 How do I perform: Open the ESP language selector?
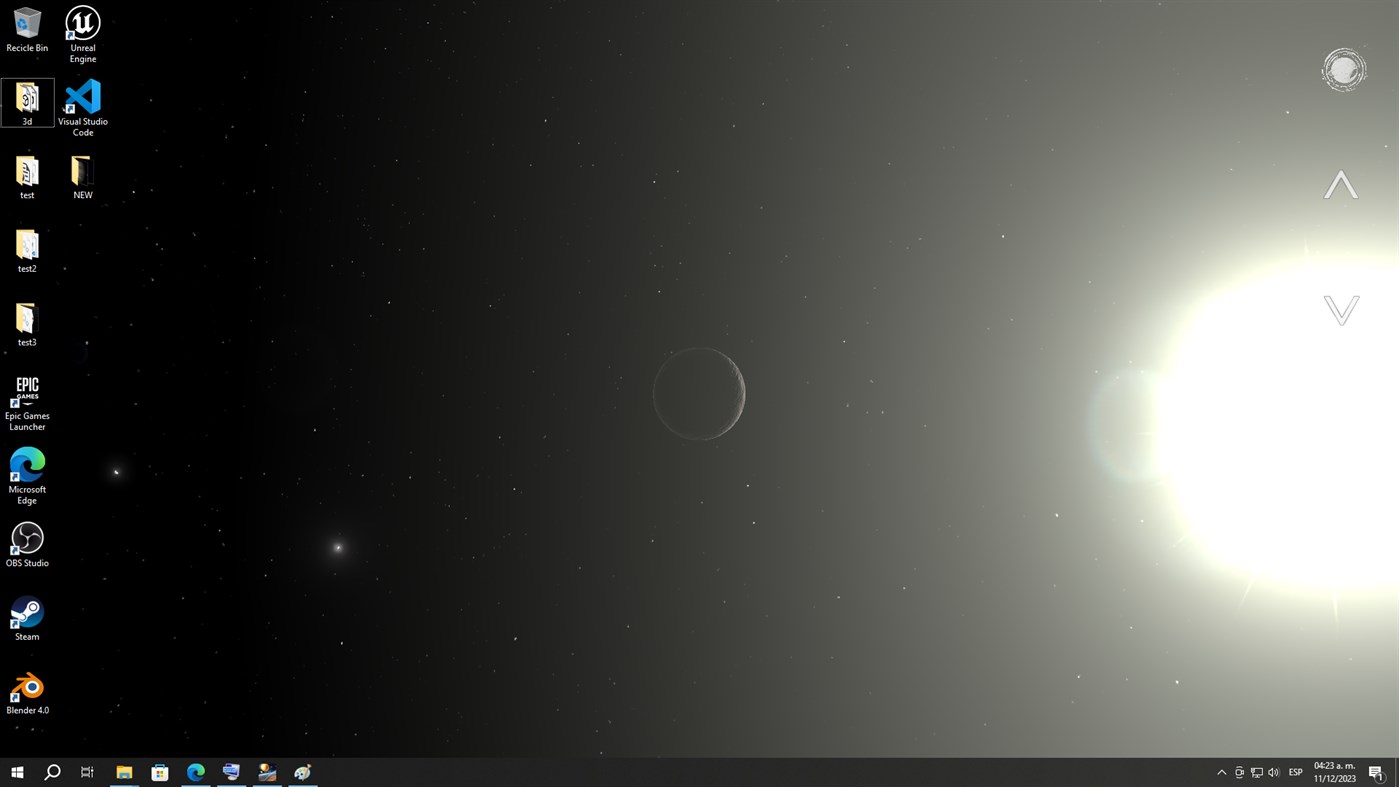tap(1294, 771)
